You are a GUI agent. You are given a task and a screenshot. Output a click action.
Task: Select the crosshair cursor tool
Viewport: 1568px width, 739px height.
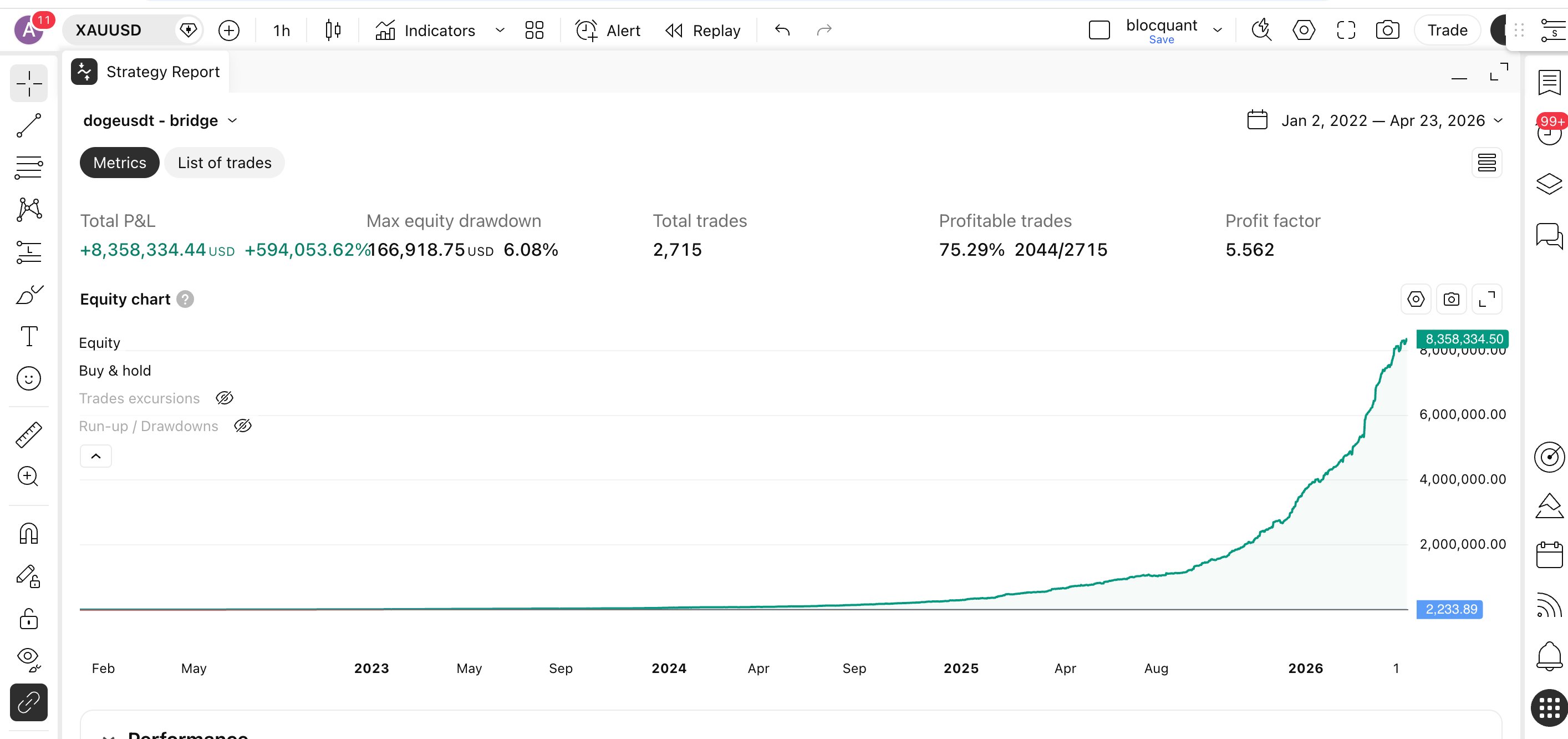tap(29, 83)
